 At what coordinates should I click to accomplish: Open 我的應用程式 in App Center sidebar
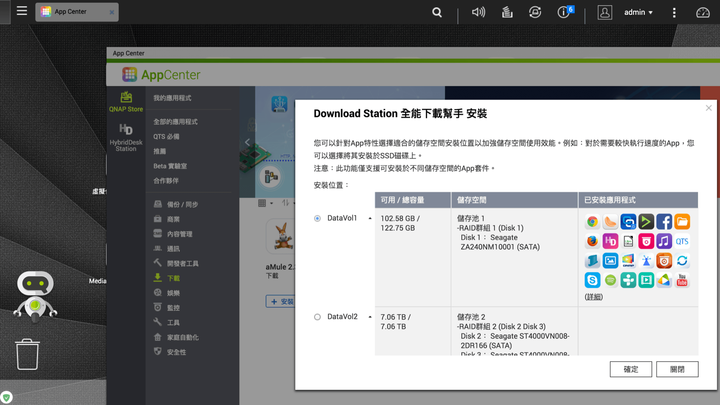tap(172, 98)
